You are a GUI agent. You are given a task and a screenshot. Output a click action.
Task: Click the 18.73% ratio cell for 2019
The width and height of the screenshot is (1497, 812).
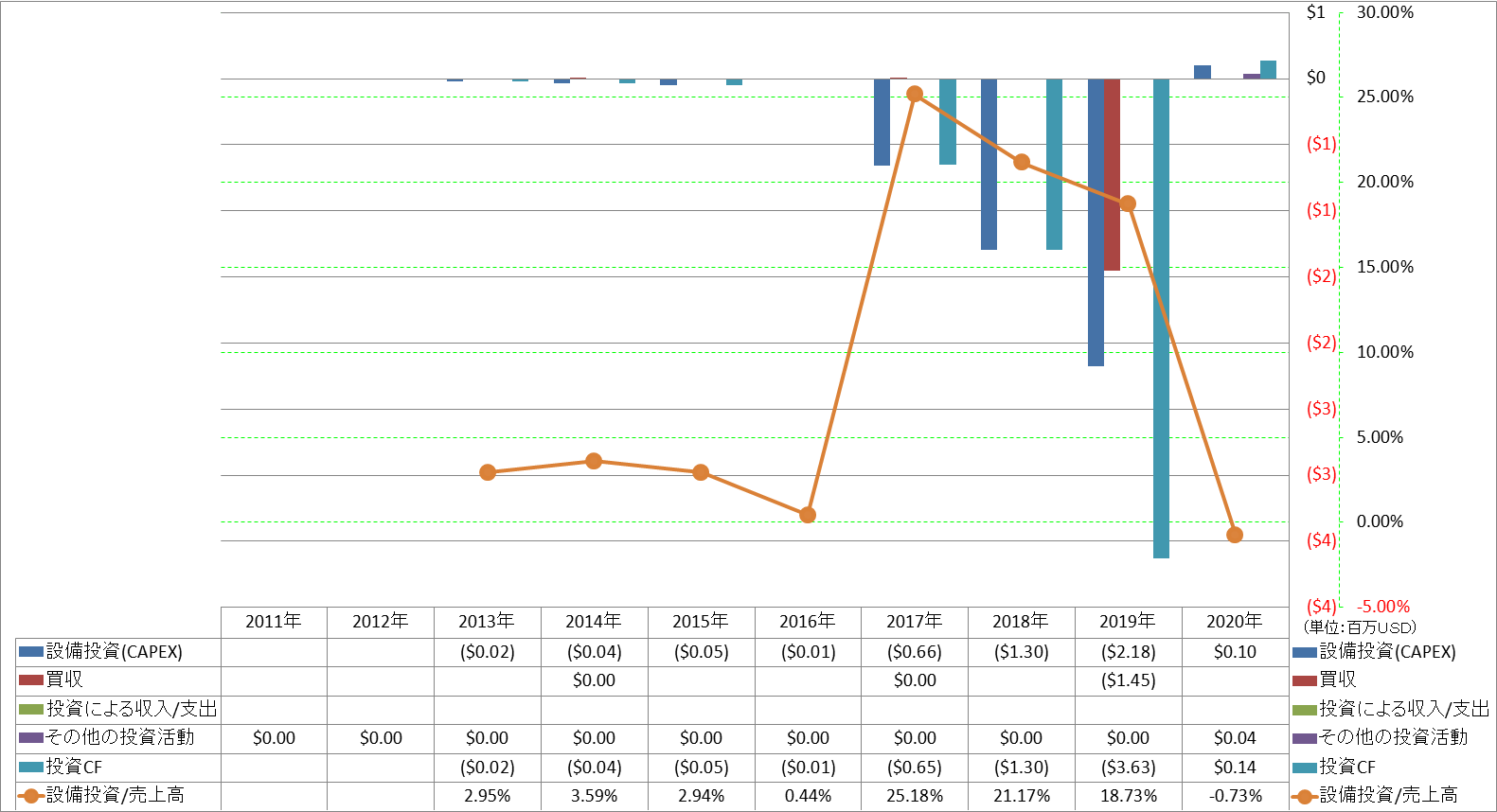[x=1128, y=796]
